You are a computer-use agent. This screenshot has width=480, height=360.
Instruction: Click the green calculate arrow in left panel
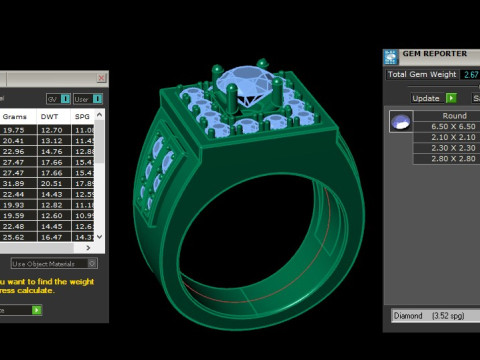click(x=37, y=310)
